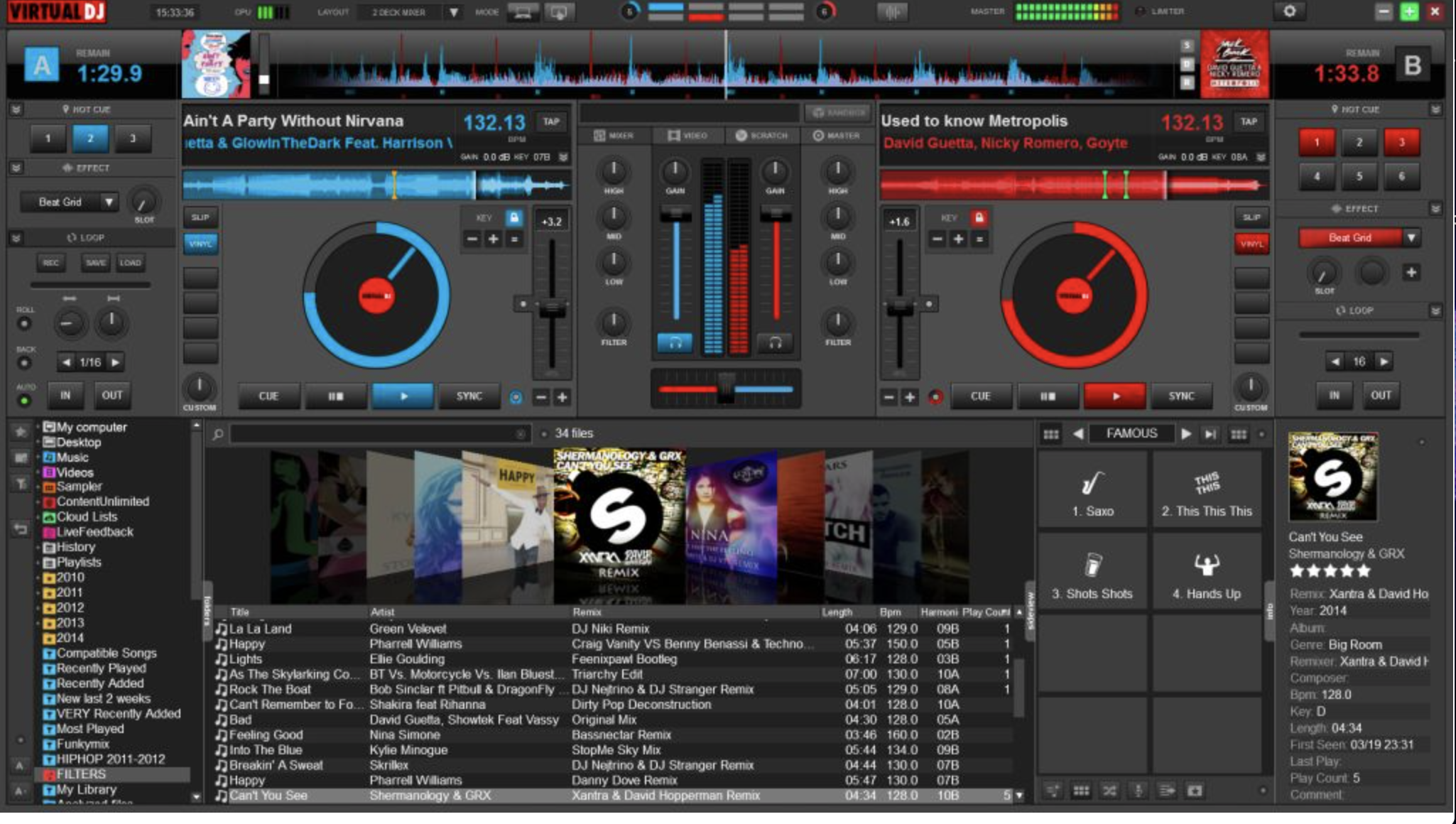This screenshot has height=824, width=1456.
Task: Toggle the loop ROLL button on deck A
Action: [25, 324]
